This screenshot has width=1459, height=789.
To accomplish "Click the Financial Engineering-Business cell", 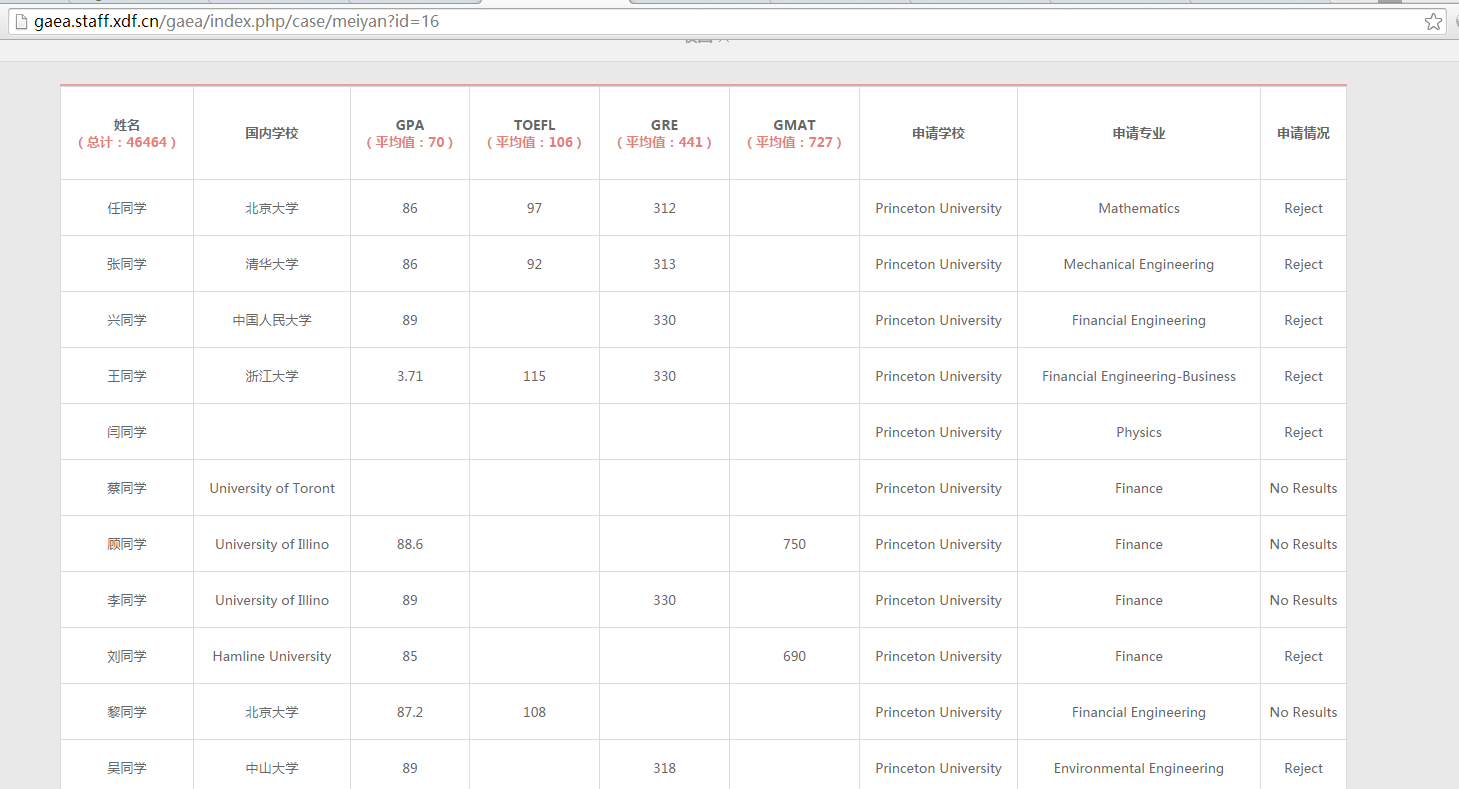I will pyautogui.click(x=1139, y=376).
